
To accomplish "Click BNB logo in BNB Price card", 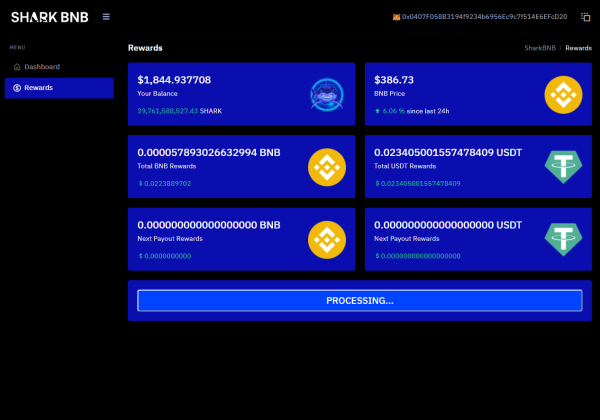I will pos(563,95).
